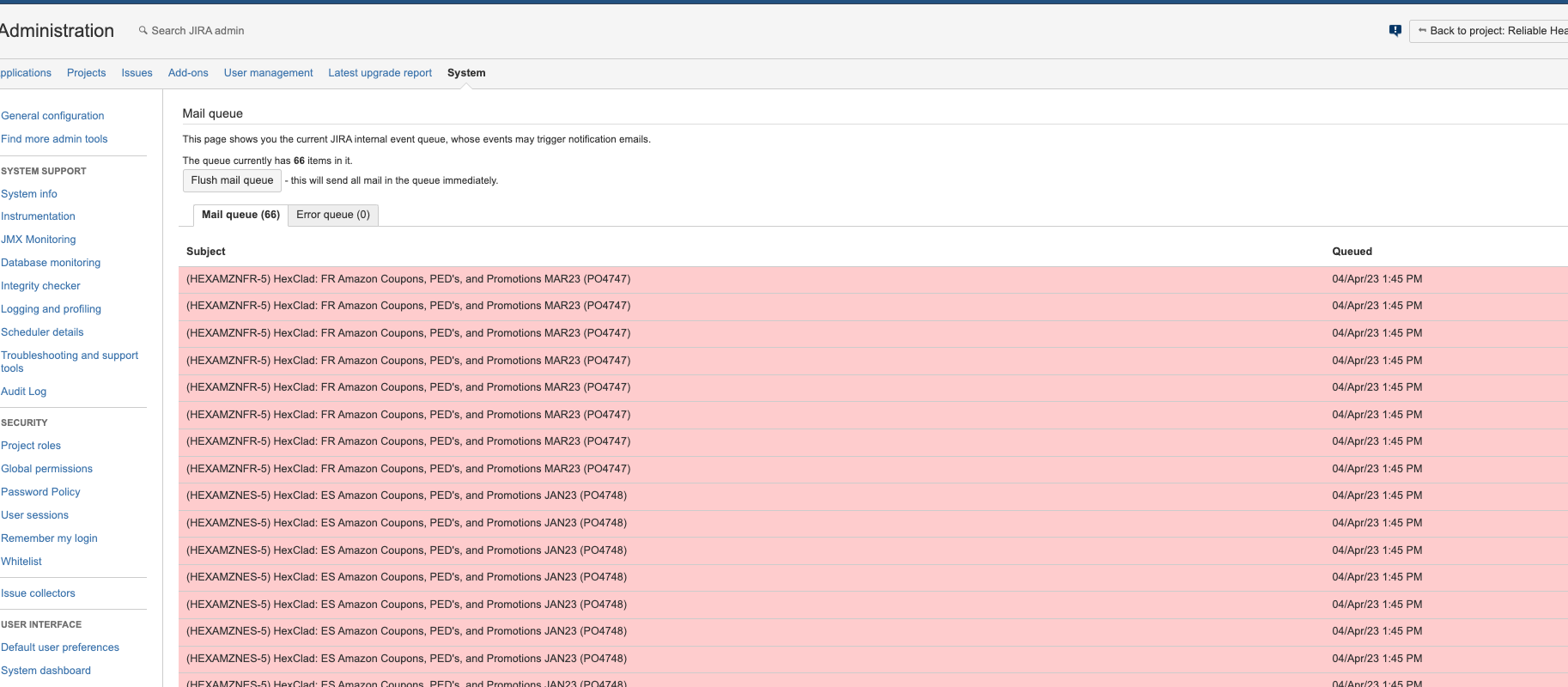Switch to Mail queue (66) tab
The height and width of the screenshot is (687, 1568).
(240, 215)
